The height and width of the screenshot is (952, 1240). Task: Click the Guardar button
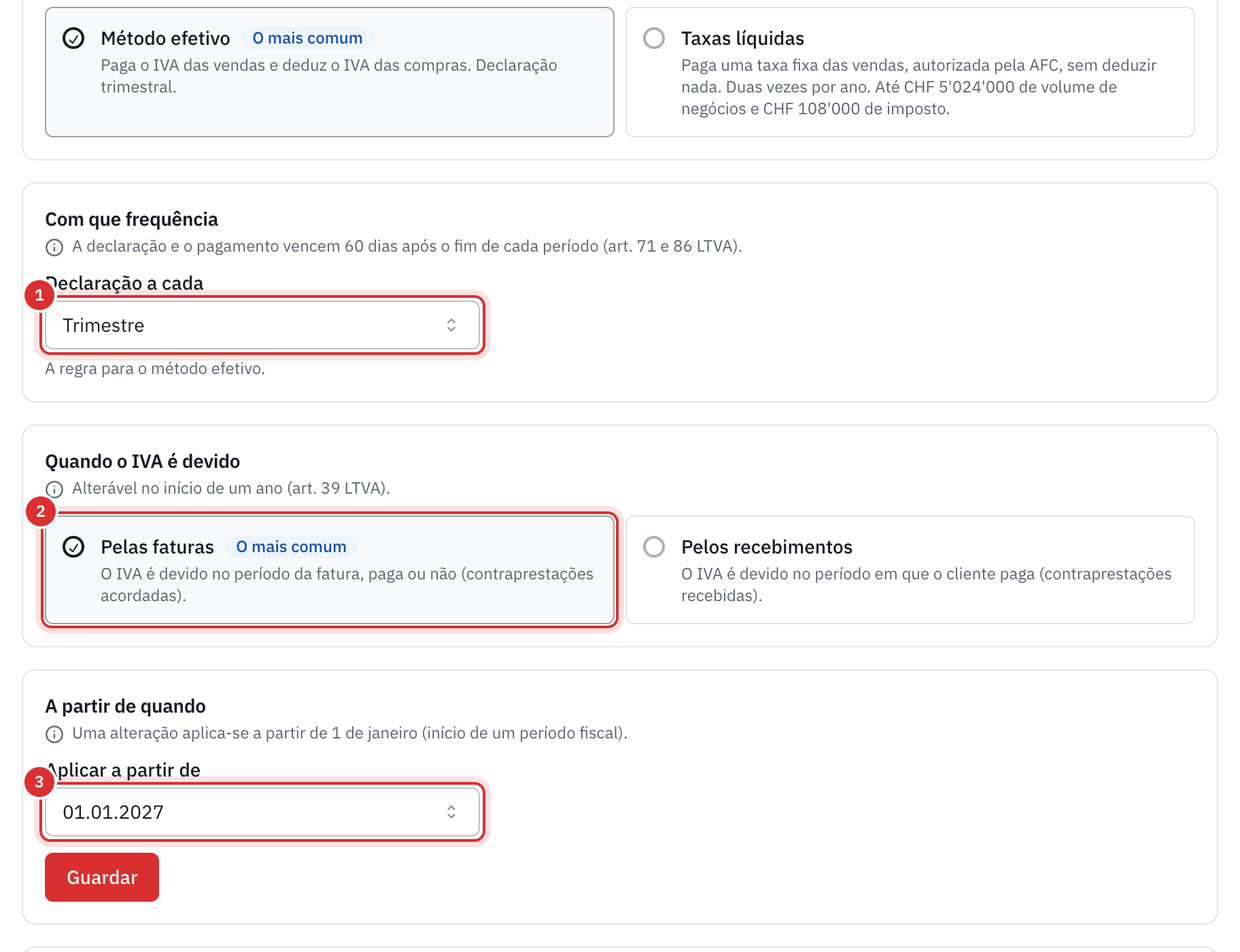pos(102,877)
